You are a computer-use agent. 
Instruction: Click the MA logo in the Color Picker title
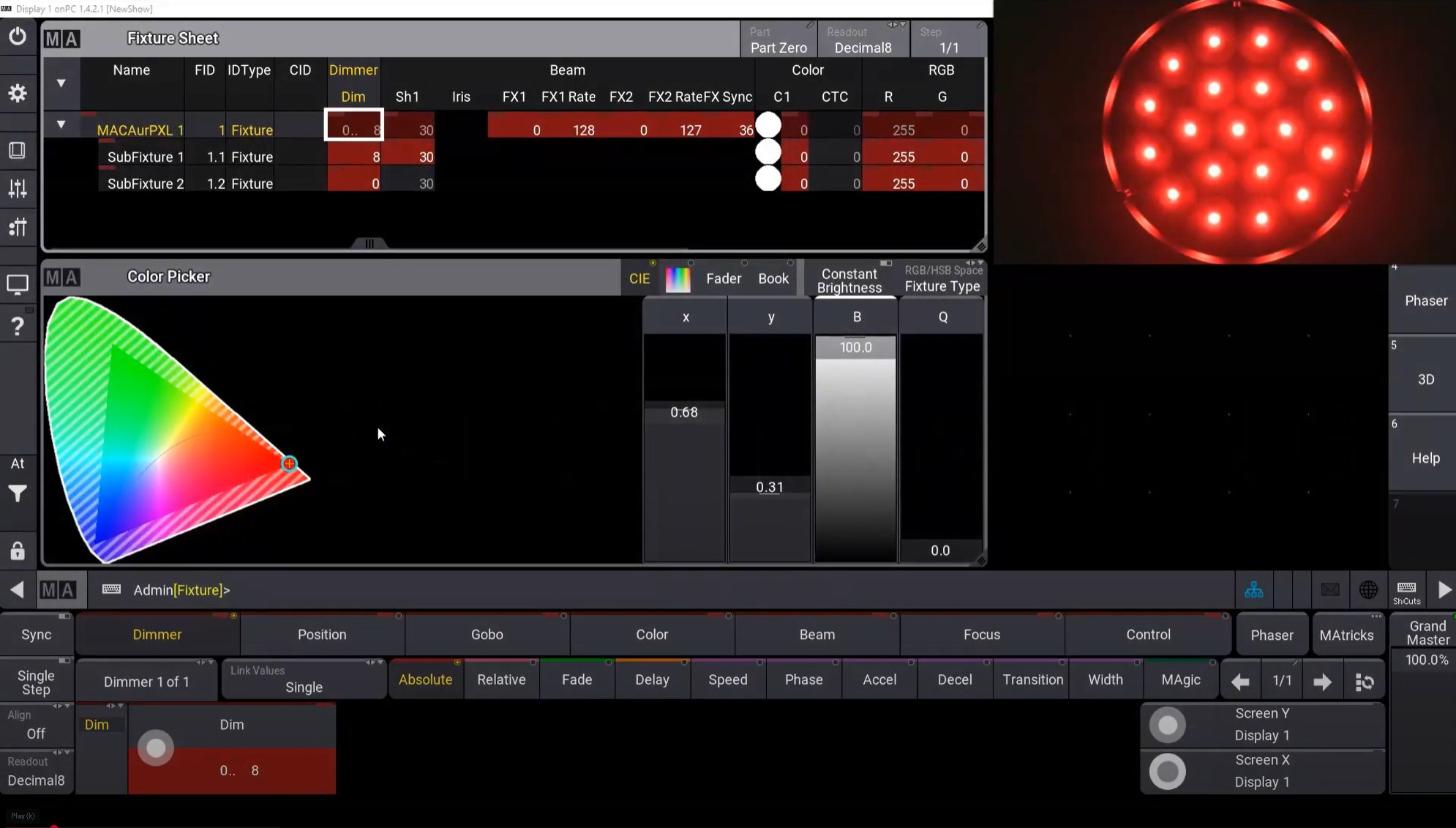pos(62,277)
